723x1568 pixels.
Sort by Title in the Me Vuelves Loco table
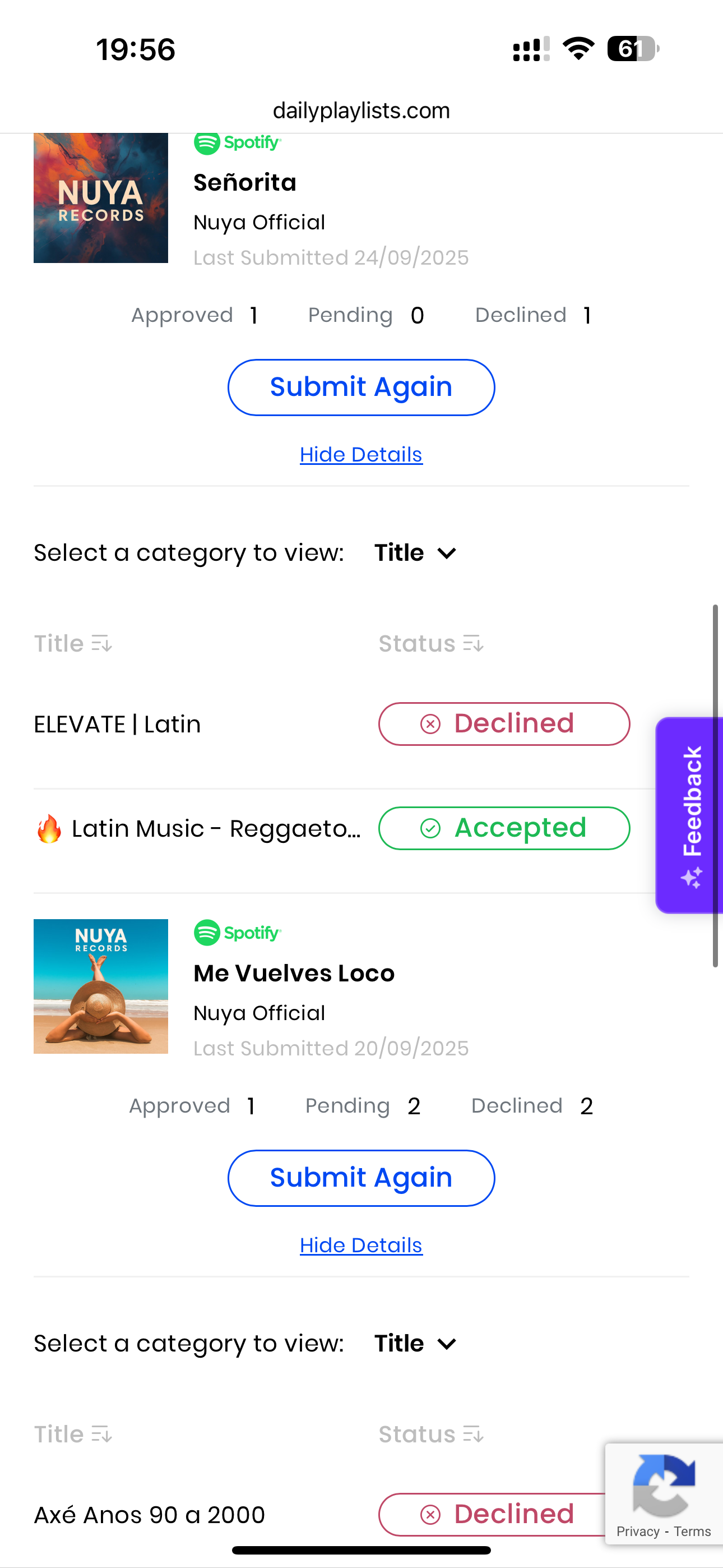pyautogui.click(x=73, y=1434)
